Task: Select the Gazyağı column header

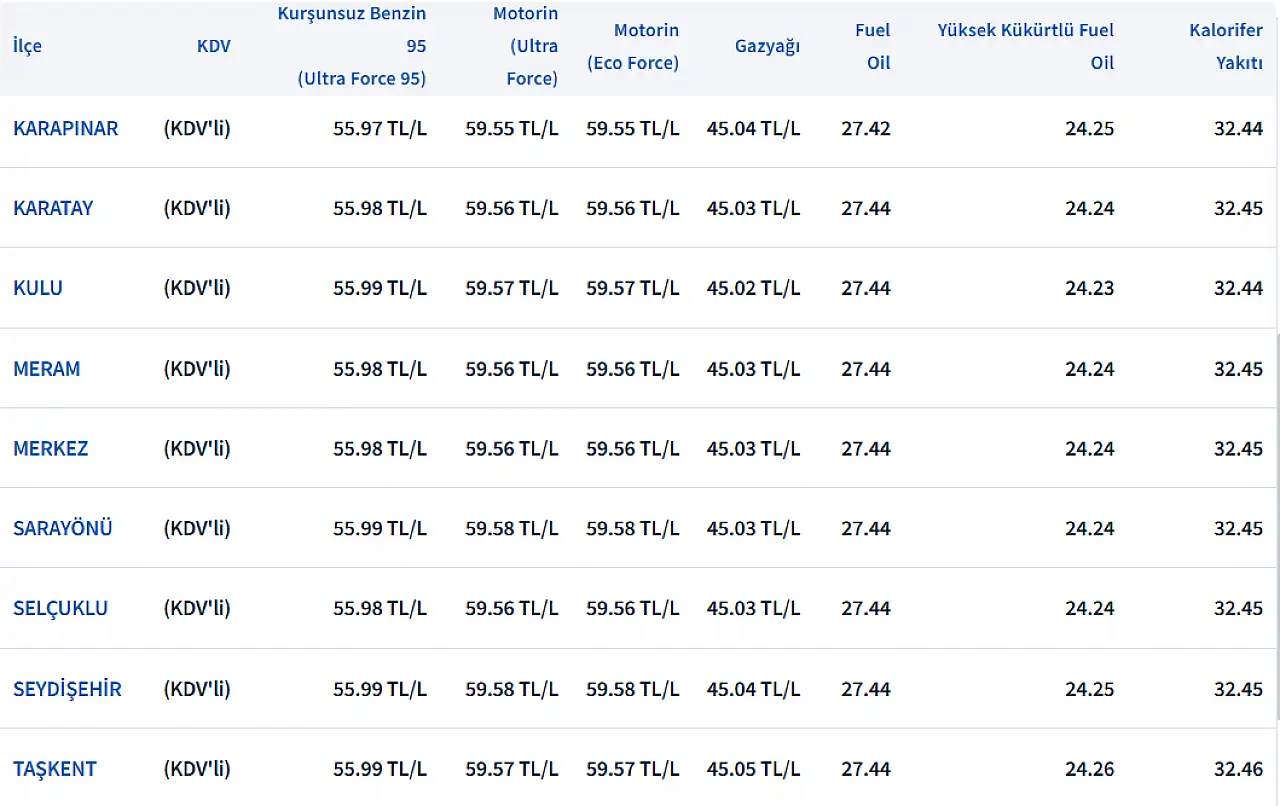Action: coord(767,46)
